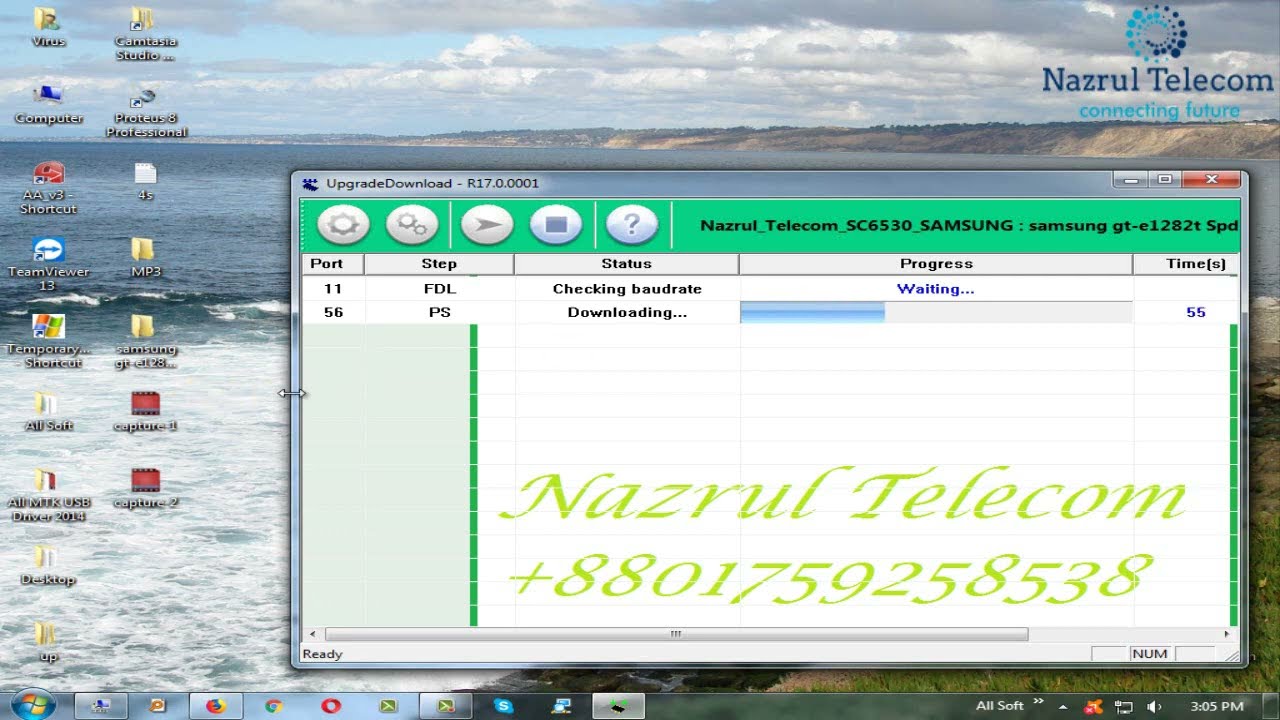Screen dimensions: 1280x720
Task: Select the TeamViewer 13 desktop icon
Action: tap(48, 264)
